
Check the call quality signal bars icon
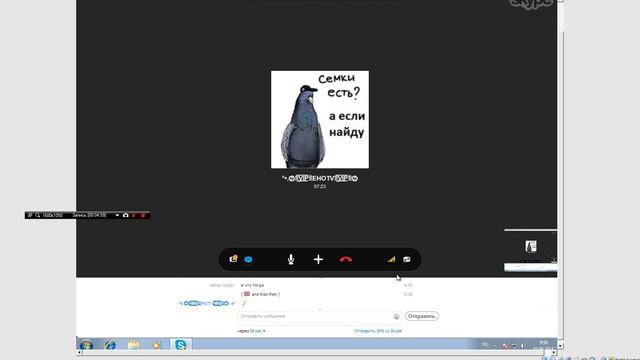coord(391,259)
